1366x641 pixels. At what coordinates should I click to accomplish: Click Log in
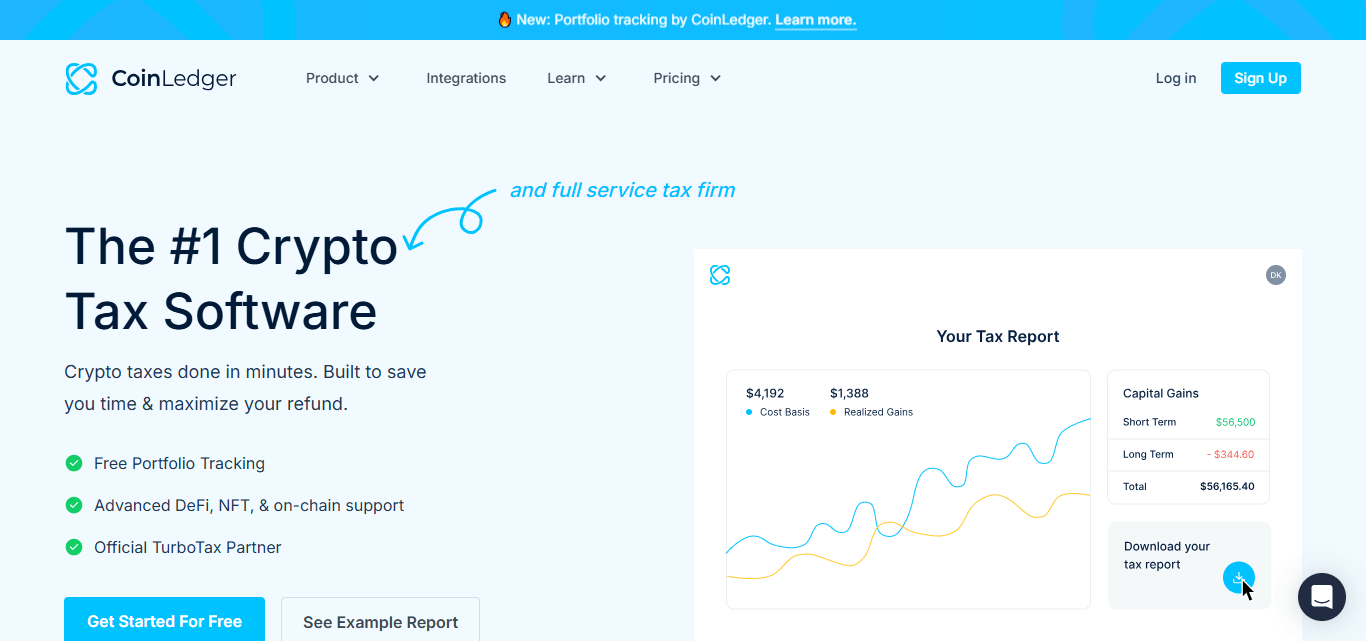(x=1176, y=78)
